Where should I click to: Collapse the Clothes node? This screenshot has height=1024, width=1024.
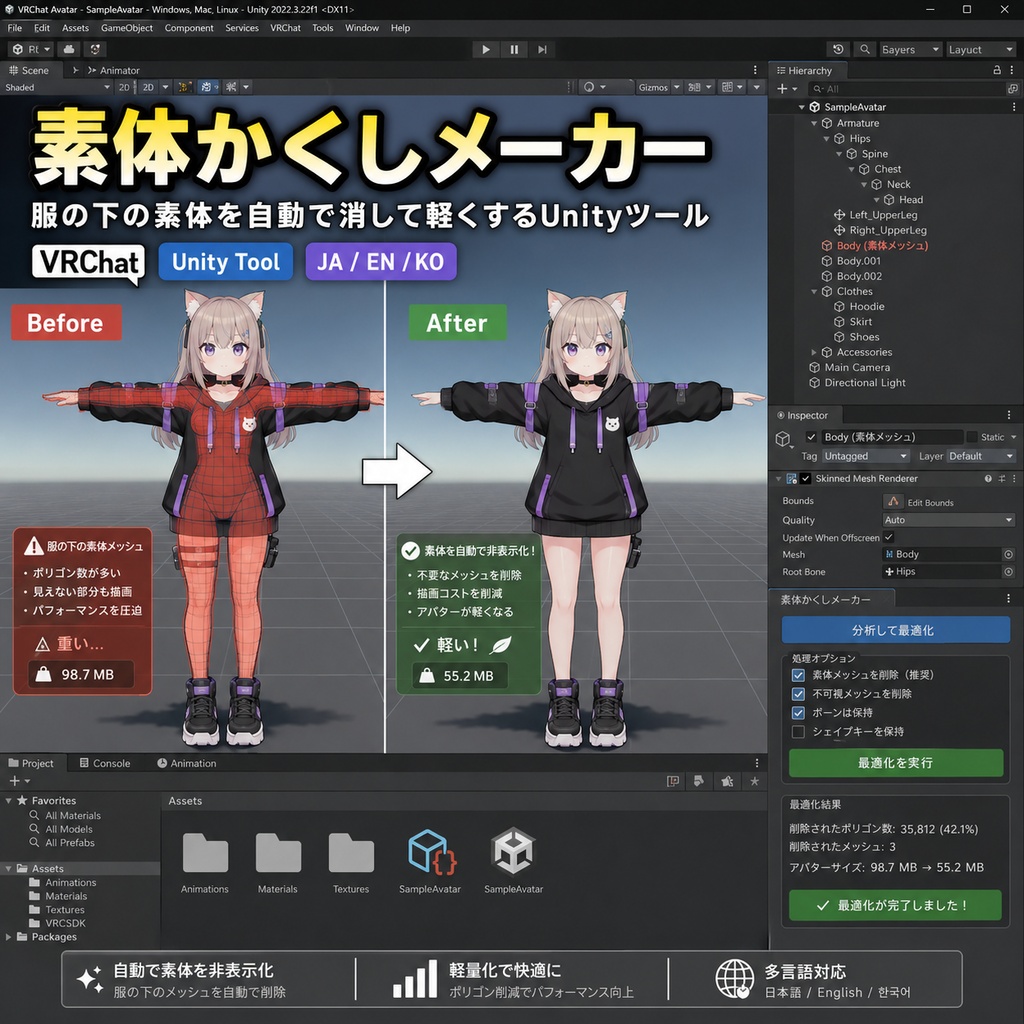point(814,291)
